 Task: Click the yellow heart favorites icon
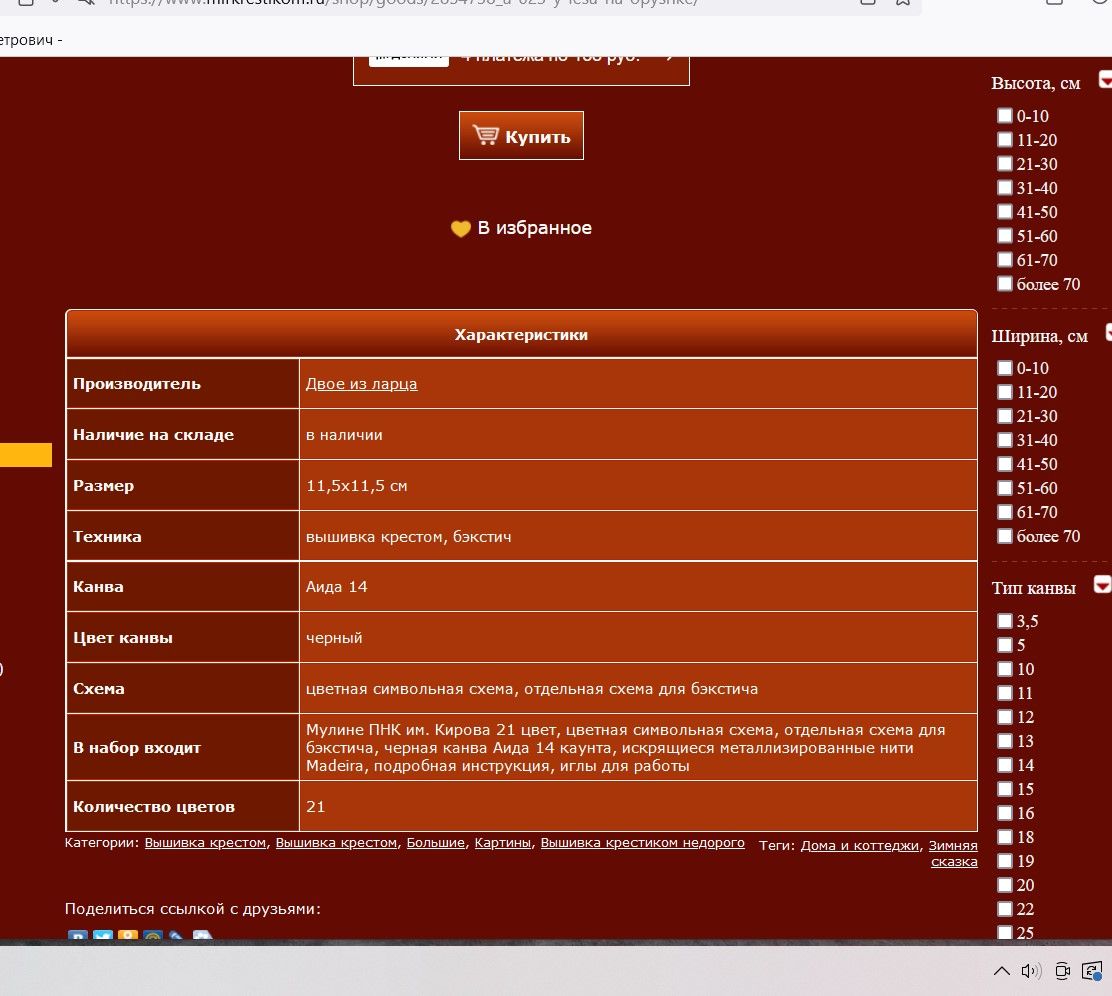[x=460, y=229]
